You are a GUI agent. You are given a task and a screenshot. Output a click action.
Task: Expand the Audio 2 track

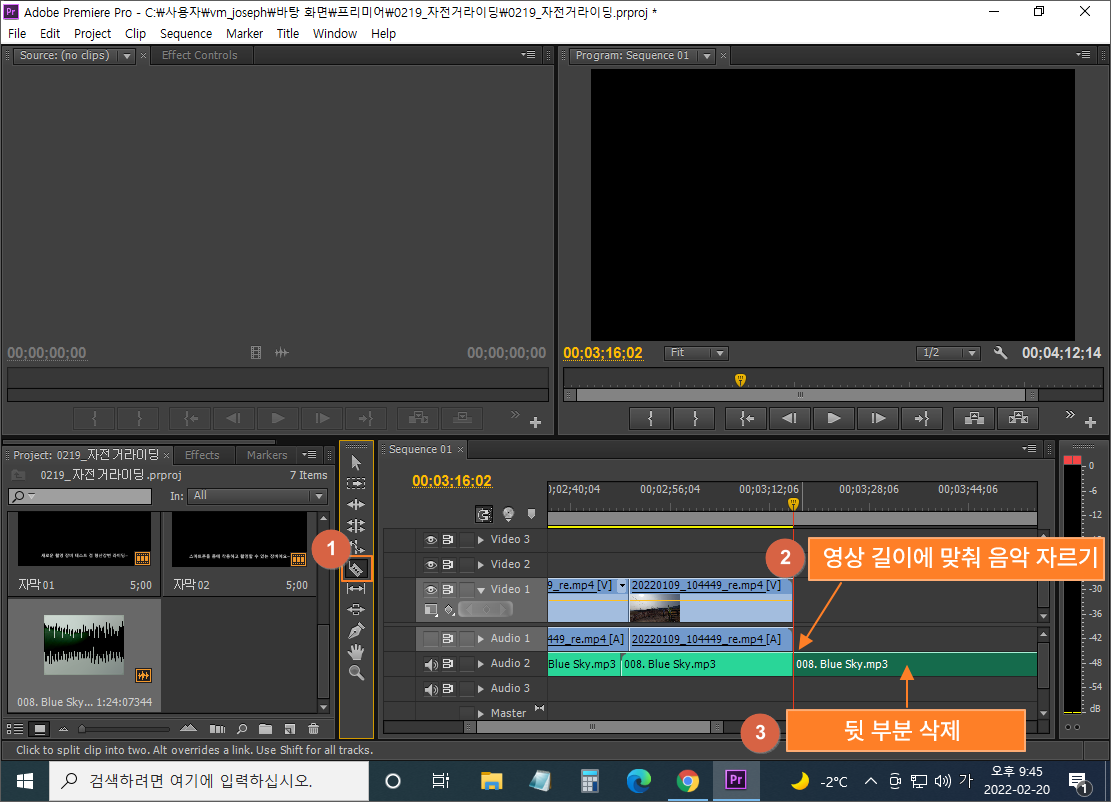(x=481, y=664)
